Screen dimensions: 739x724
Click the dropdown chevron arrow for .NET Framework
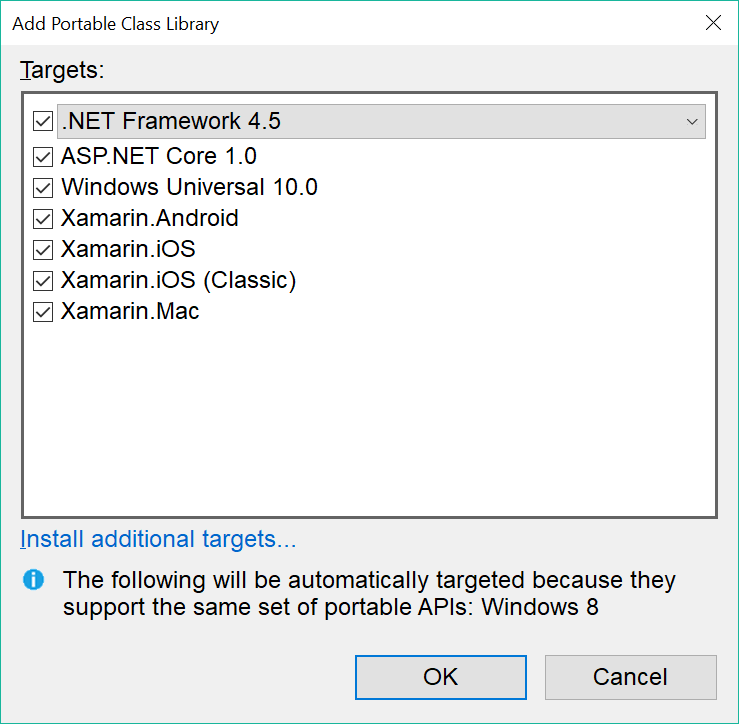(692, 122)
